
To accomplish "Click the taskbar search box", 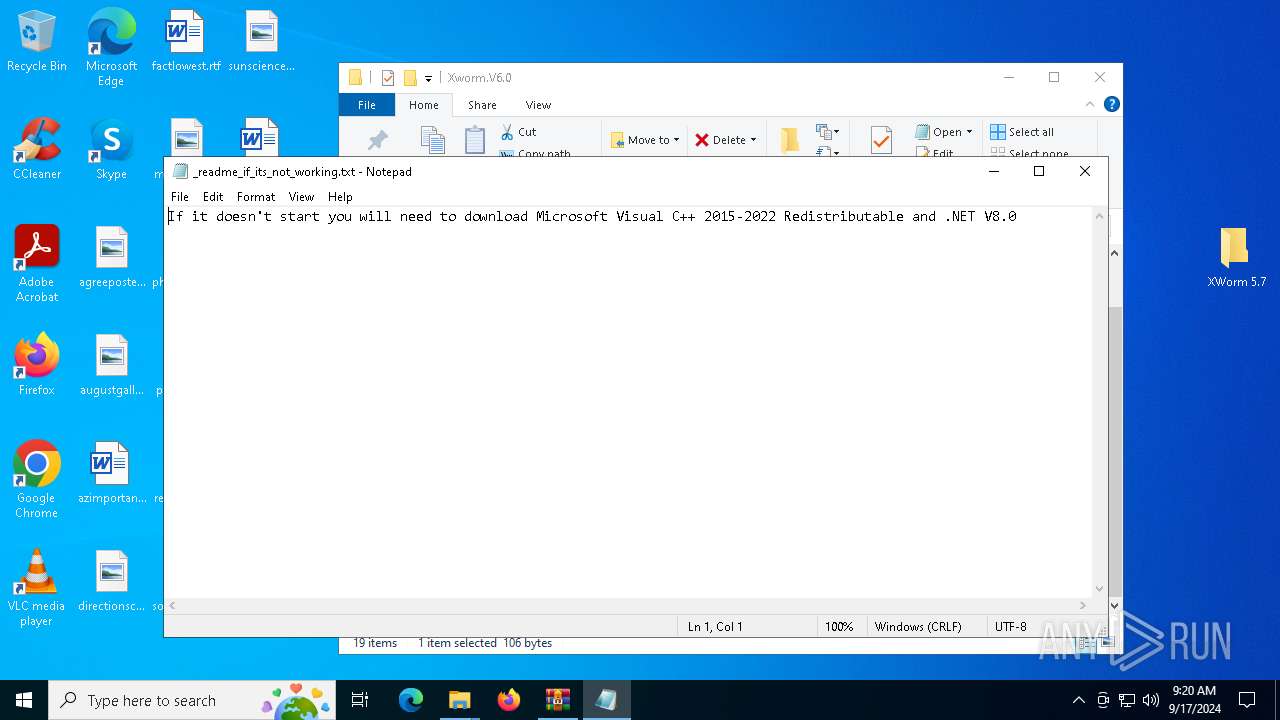I will coord(193,700).
